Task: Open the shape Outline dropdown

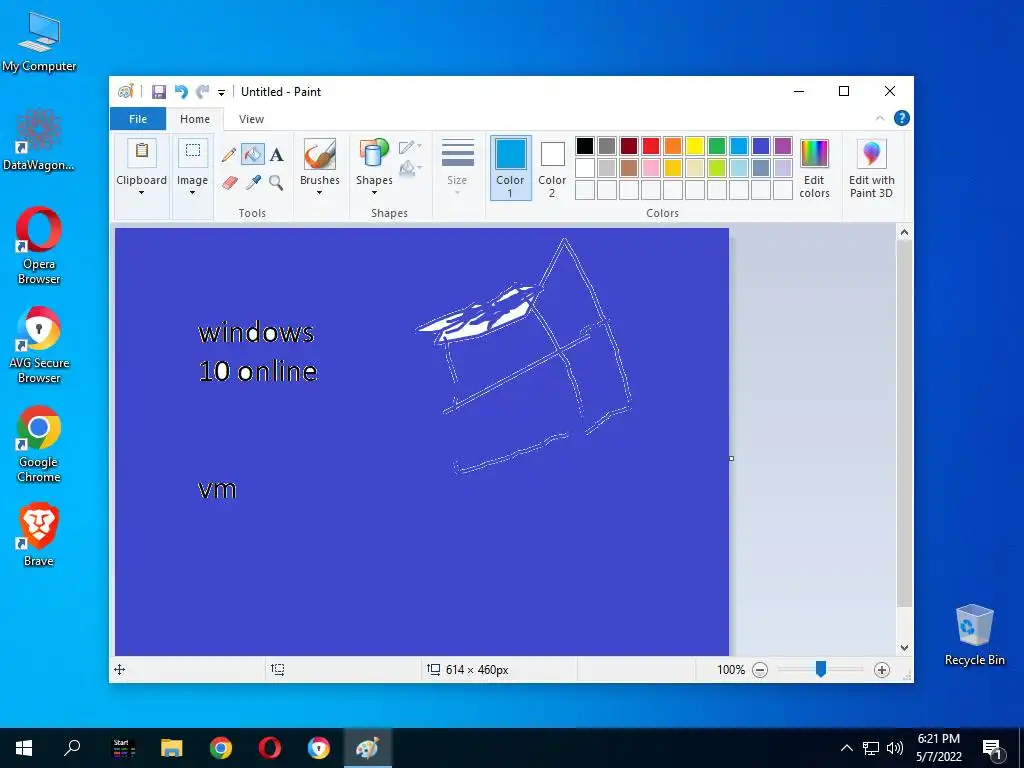Action: 410,147
